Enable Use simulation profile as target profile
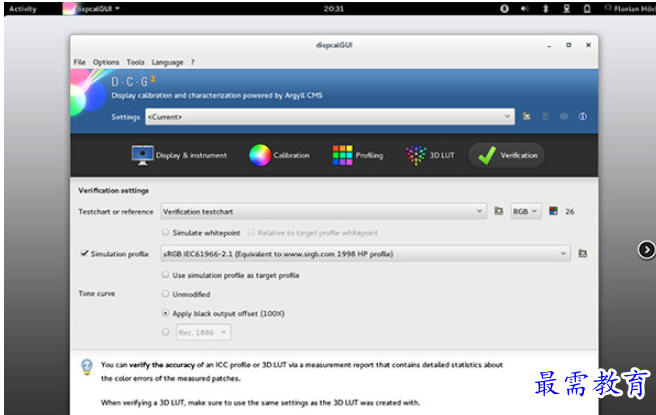This screenshot has width=656, height=415. point(166,275)
